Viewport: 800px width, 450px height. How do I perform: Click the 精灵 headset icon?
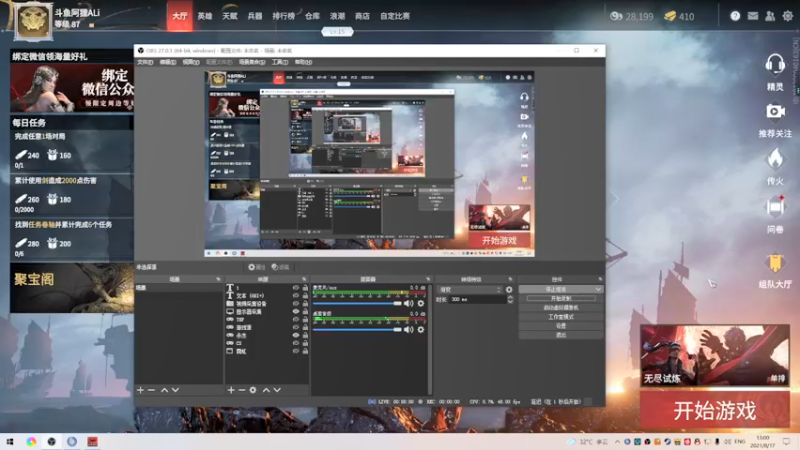tap(775, 65)
